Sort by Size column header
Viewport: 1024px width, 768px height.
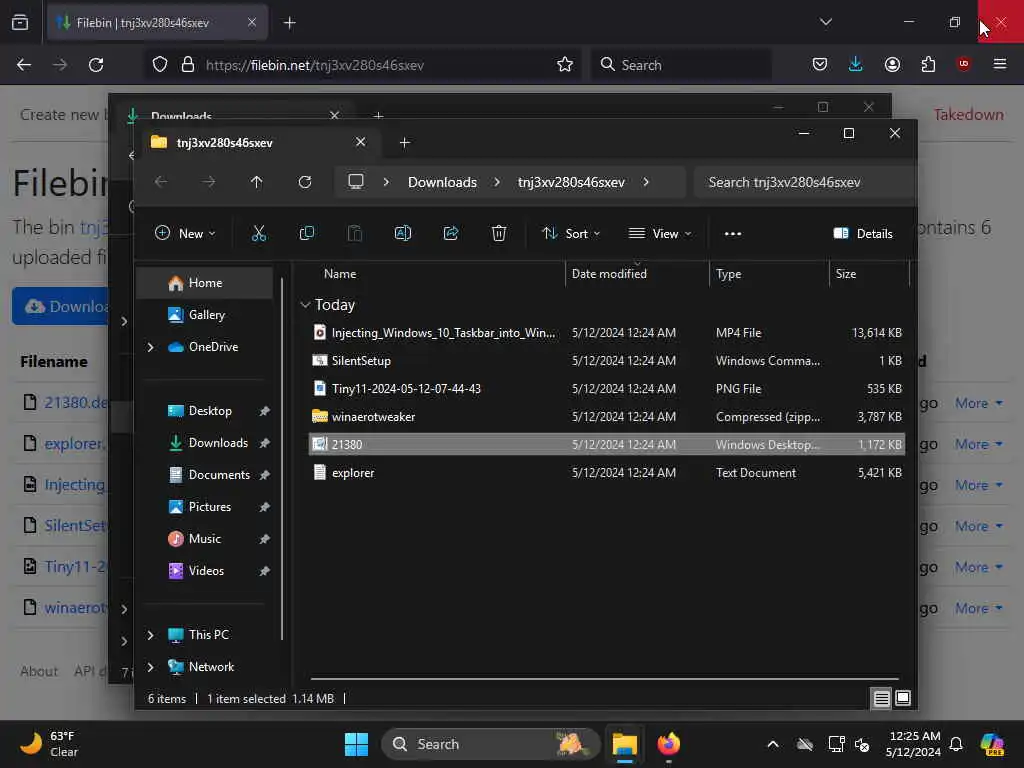846,274
